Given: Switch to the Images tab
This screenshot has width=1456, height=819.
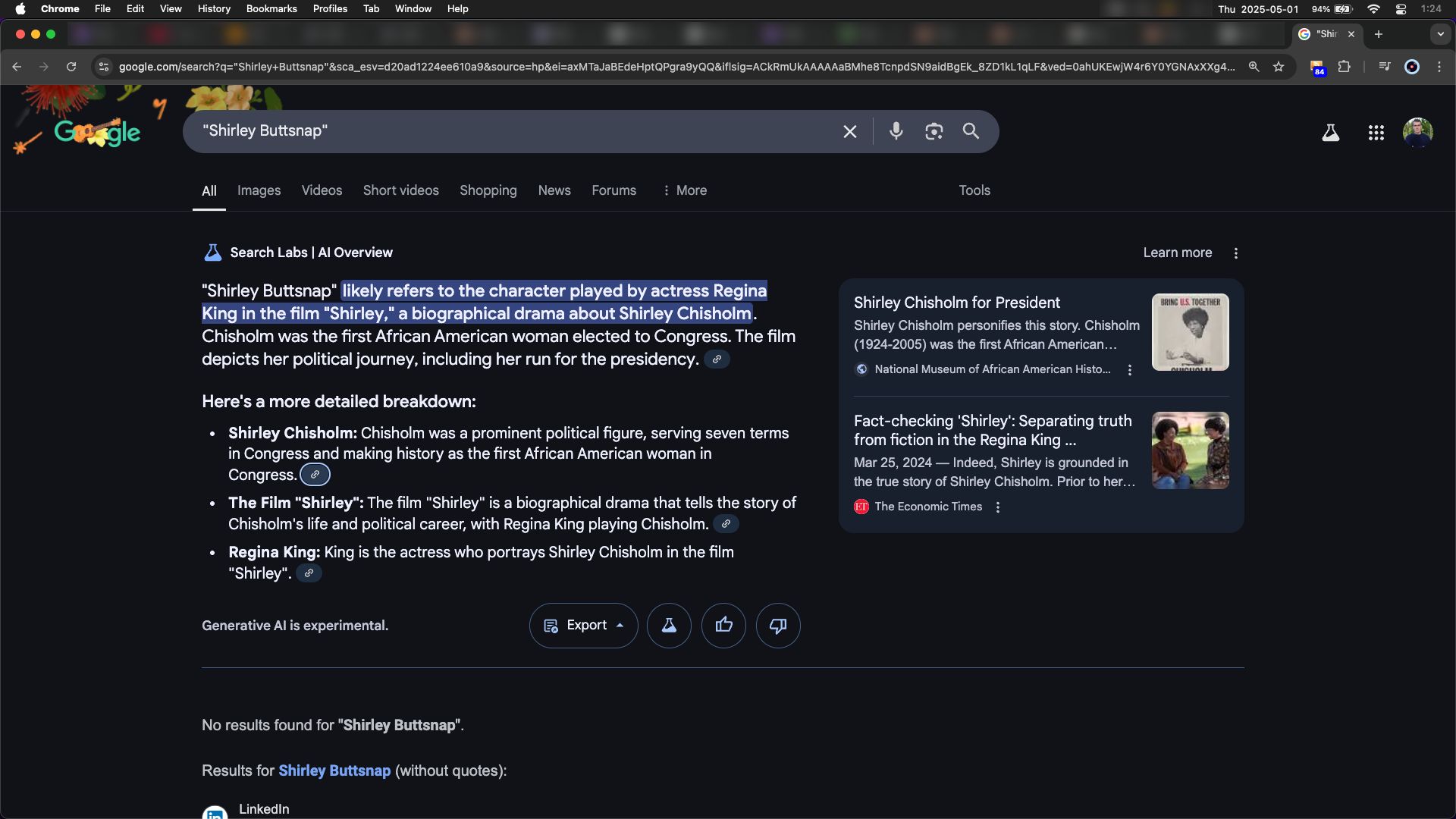Looking at the screenshot, I should click(259, 190).
